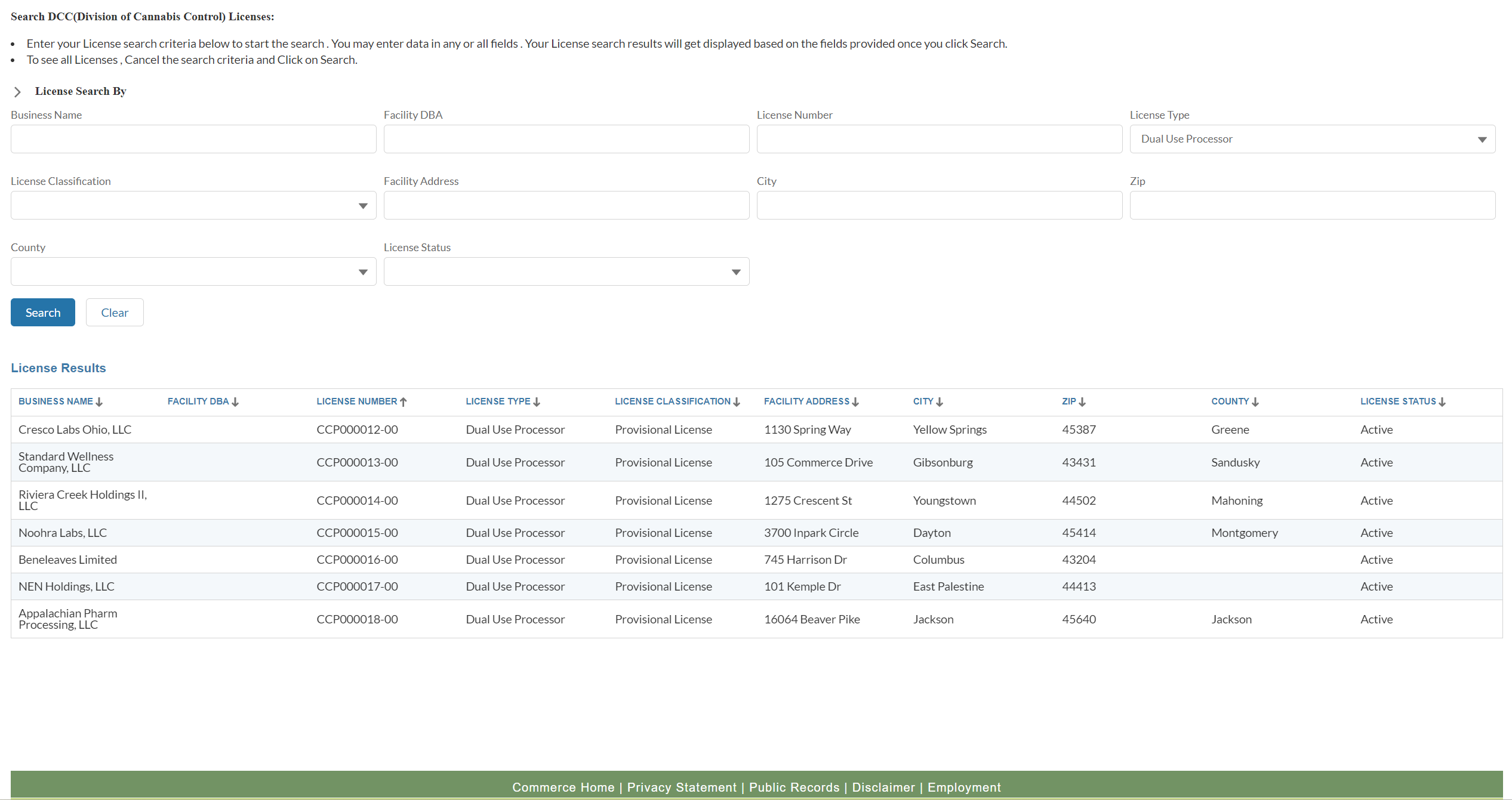
Task: Select Cresco Labs Ohio, LLC cell
Action: point(75,430)
